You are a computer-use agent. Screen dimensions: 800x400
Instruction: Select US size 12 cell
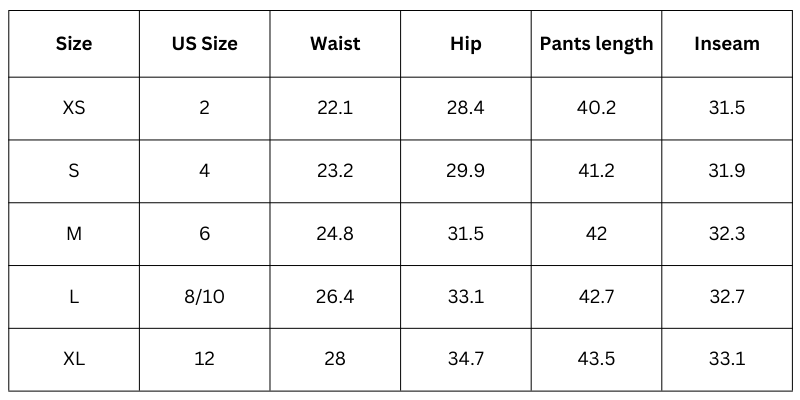(204, 359)
